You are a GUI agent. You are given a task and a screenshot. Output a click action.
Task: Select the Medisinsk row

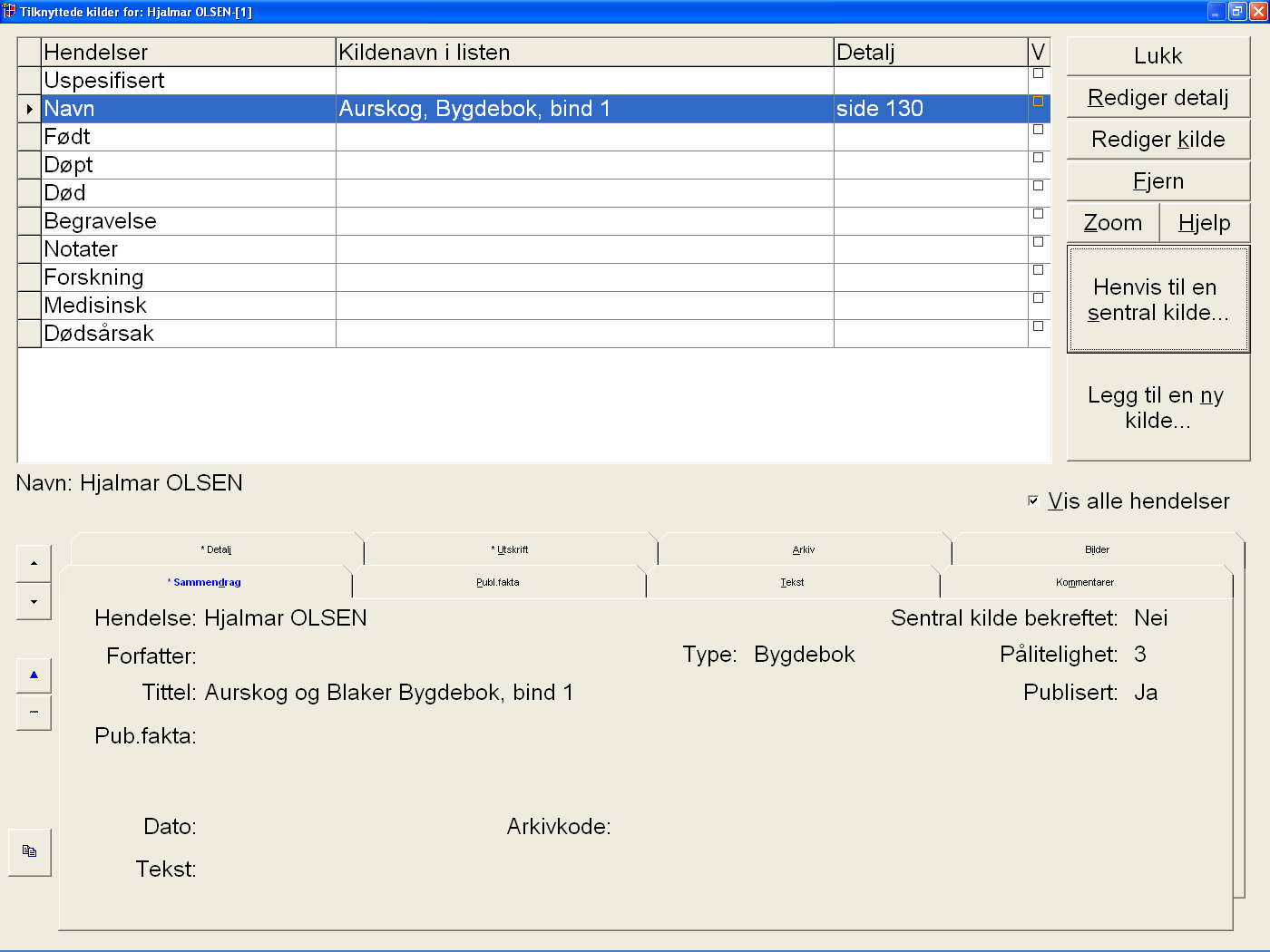534,306
